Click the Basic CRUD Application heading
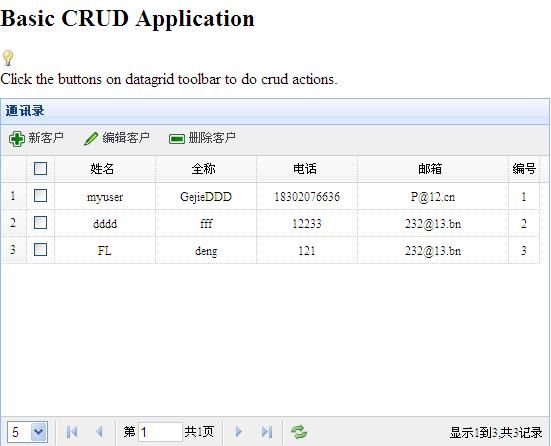The width and height of the screenshot is (551, 446). pos(127,18)
